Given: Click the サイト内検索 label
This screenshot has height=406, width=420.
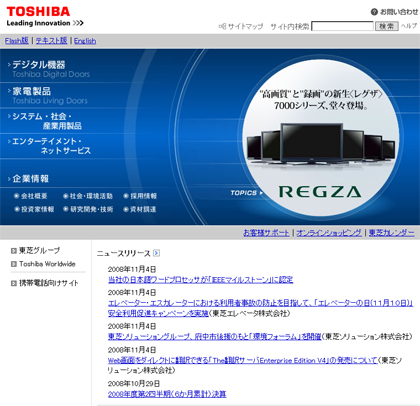Looking at the screenshot, I should [x=290, y=26].
